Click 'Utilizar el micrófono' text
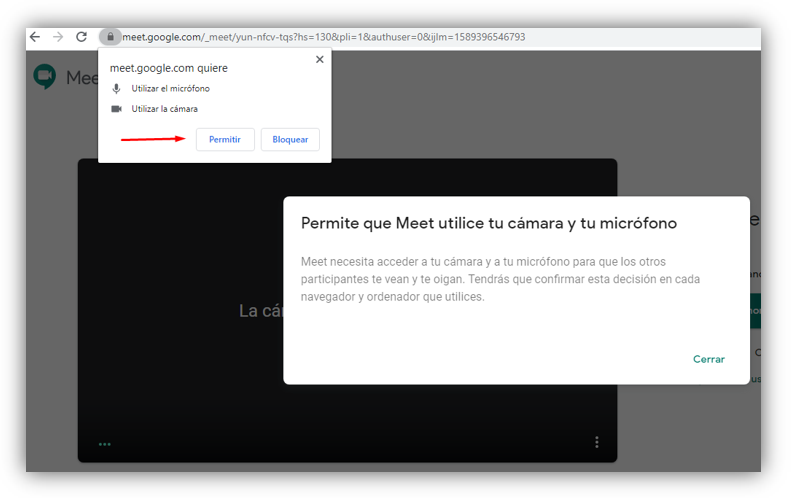 [x=171, y=89]
